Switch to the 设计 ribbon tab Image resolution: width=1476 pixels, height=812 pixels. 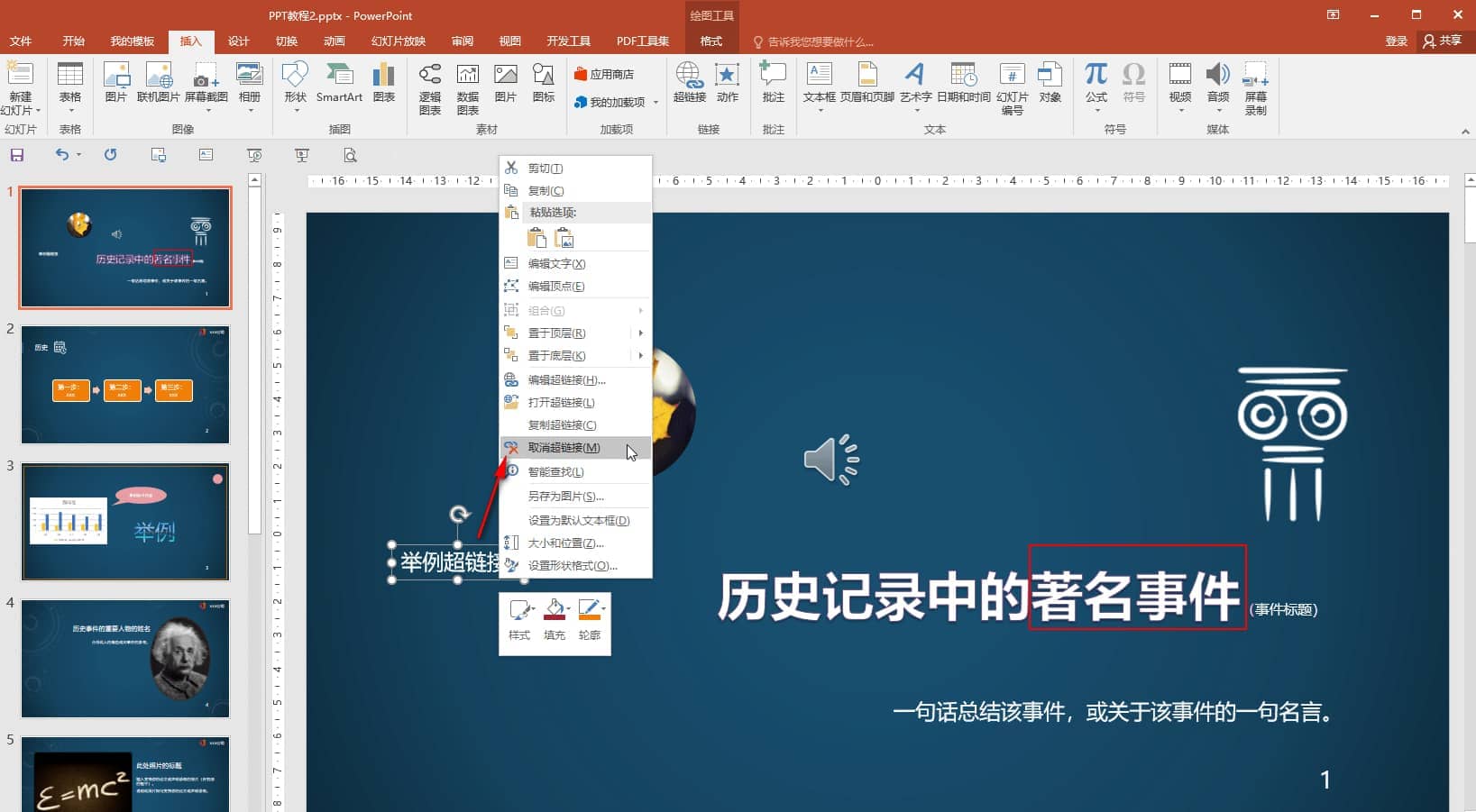tap(238, 41)
